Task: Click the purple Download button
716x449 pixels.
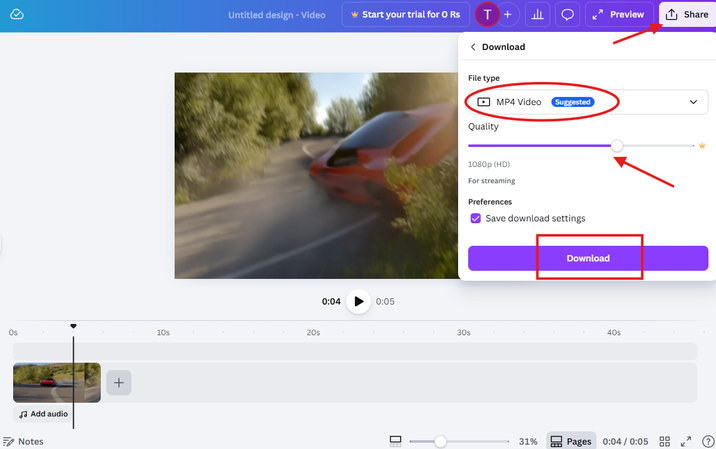Action: (588, 258)
